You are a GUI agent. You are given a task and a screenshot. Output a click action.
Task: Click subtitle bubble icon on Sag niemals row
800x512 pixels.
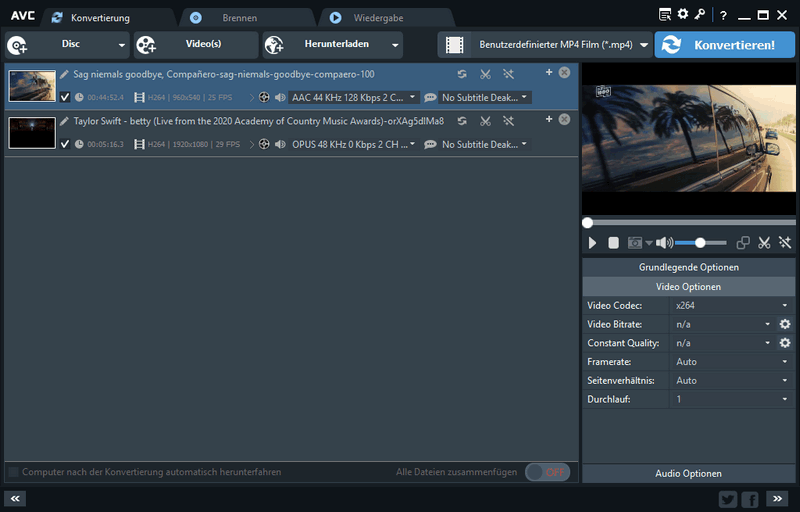click(x=430, y=97)
